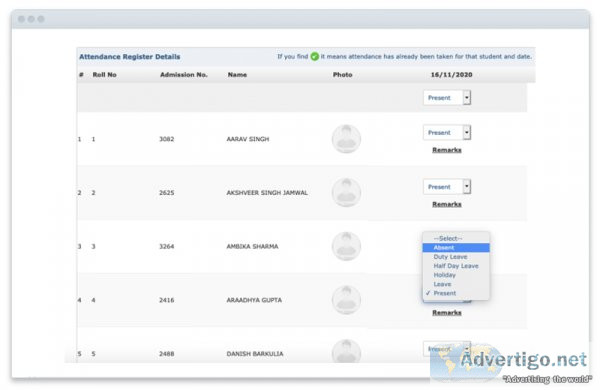Click the name DANISH BARKULIA
The height and width of the screenshot is (390, 600).
point(255,354)
